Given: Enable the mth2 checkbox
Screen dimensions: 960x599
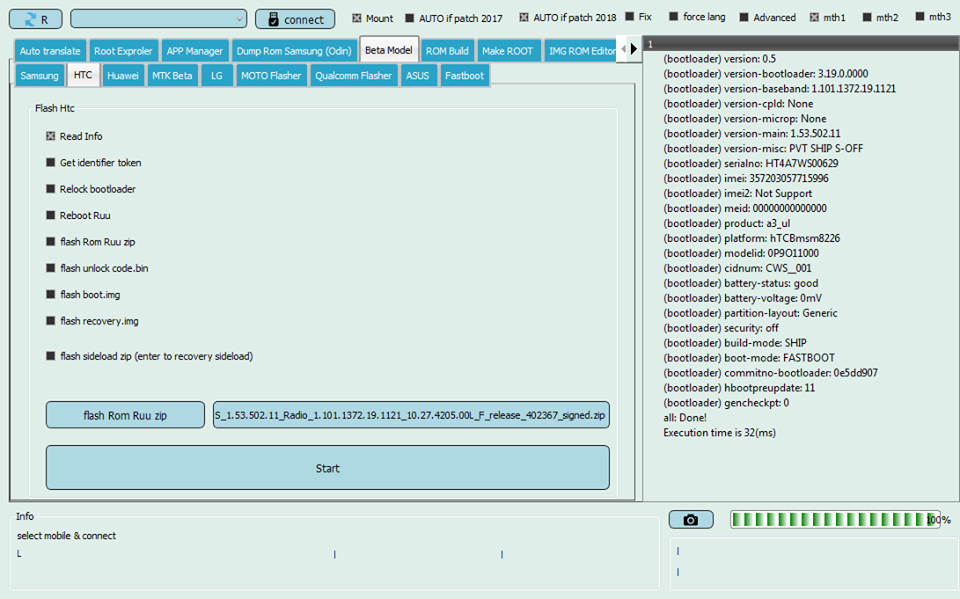Looking at the screenshot, I should (880, 17).
